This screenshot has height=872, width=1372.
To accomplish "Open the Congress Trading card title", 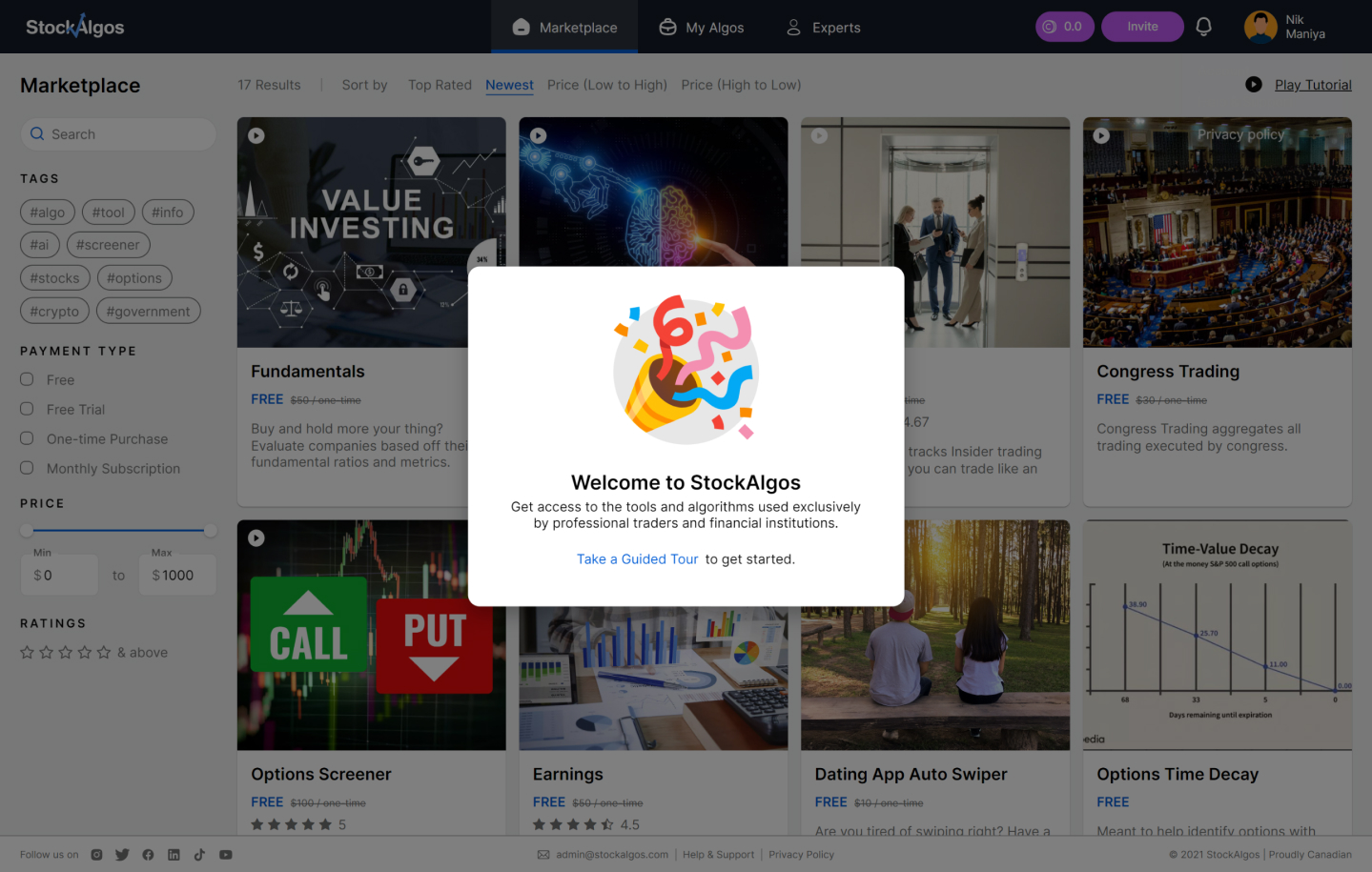I will (1168, 372).
